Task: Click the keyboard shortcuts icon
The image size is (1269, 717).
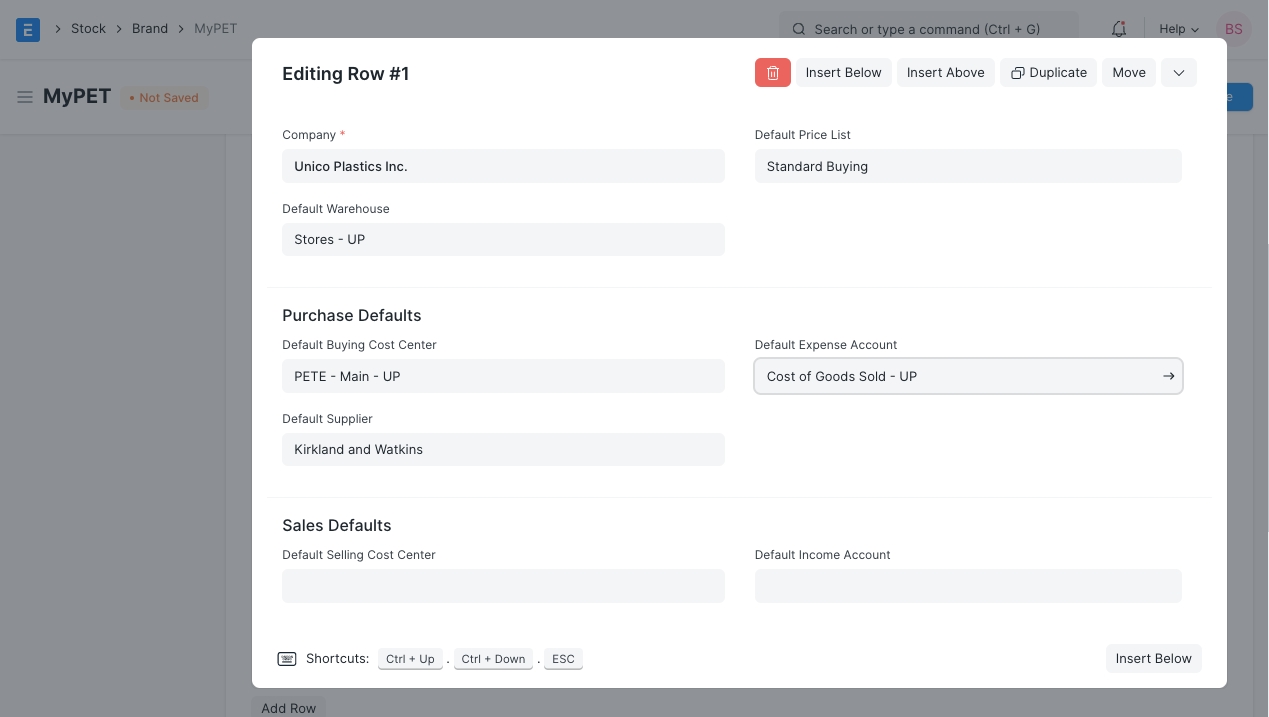Action: point(287,659)
